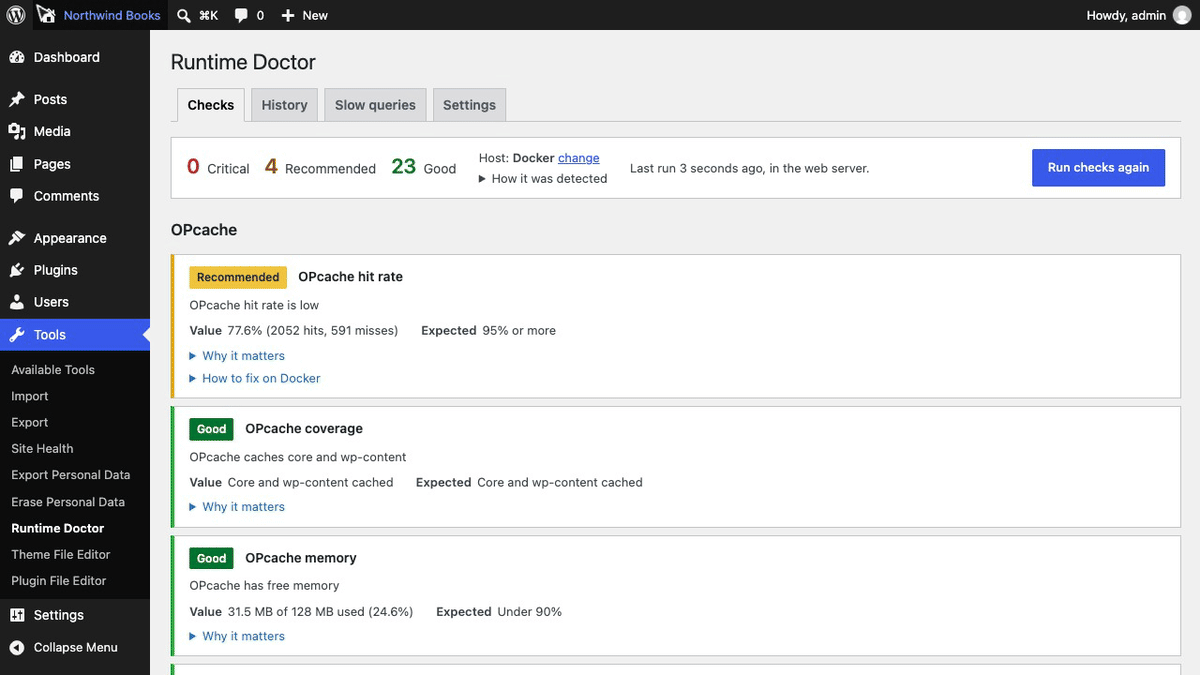Image resolution: width=1200 pixels, height=675 pixels.
Task: Click the Good badge on OPcache memory
Action: tap(211, 558)
